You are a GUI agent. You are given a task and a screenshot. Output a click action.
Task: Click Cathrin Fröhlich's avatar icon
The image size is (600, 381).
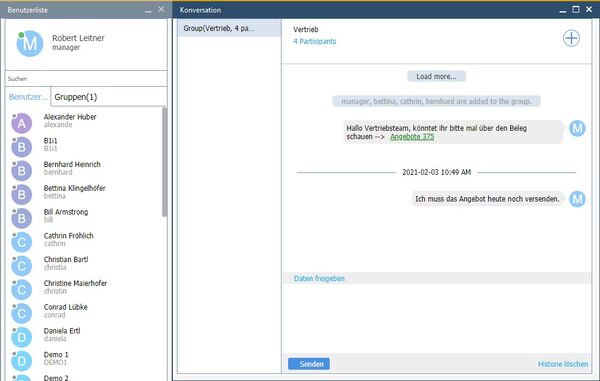point(21,242)
